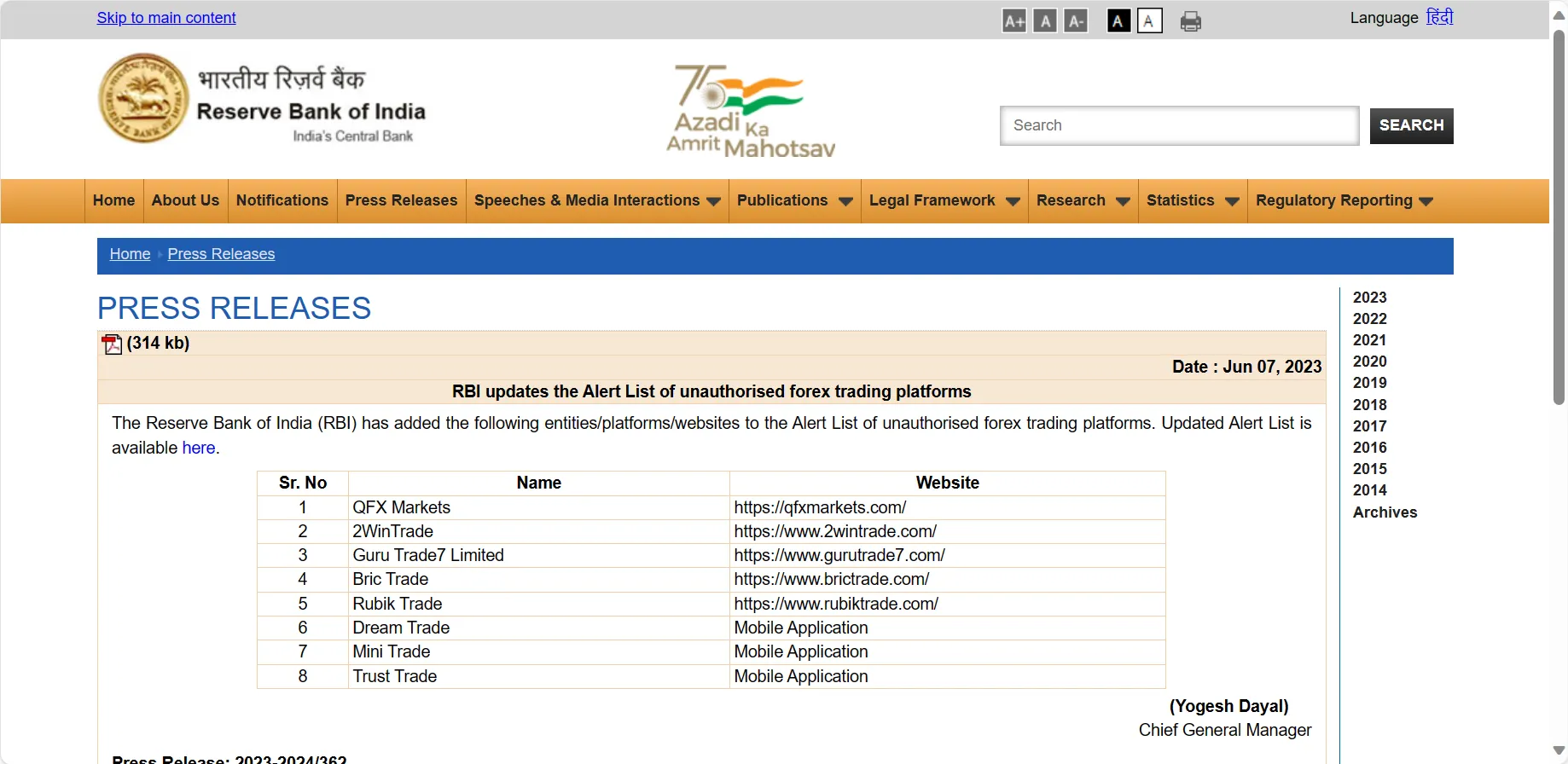Expand Speeches & Media Interactions dropdown

tap(597, 200)
